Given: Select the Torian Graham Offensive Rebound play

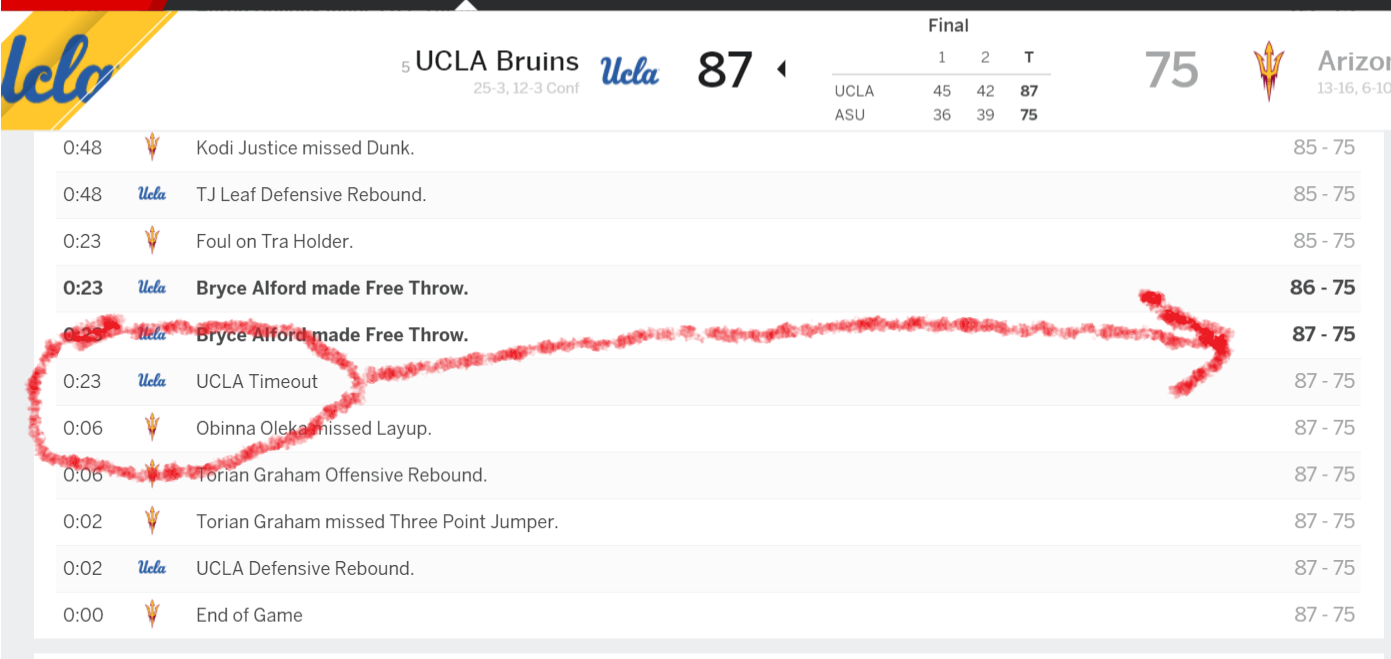Looking at the screenshot, I should tap(341, 475).
